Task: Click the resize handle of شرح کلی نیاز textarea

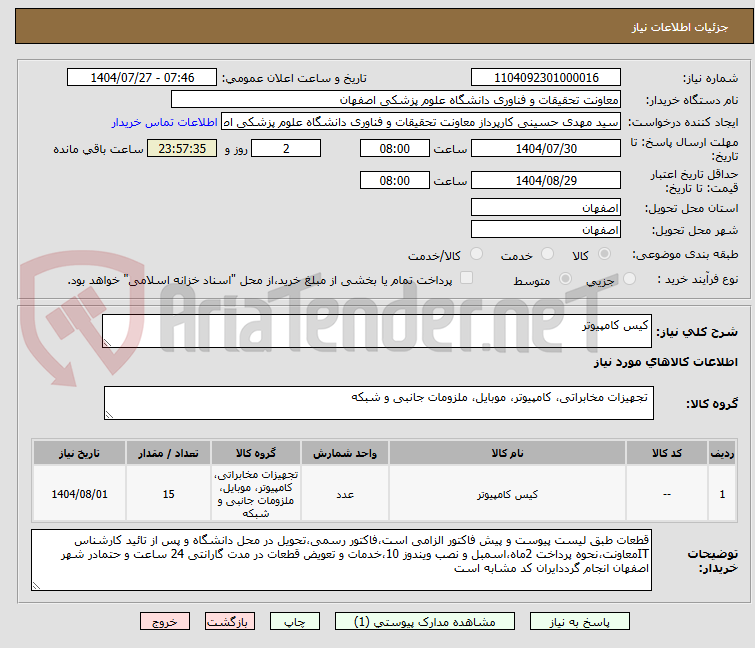Action: pos(107,342)
